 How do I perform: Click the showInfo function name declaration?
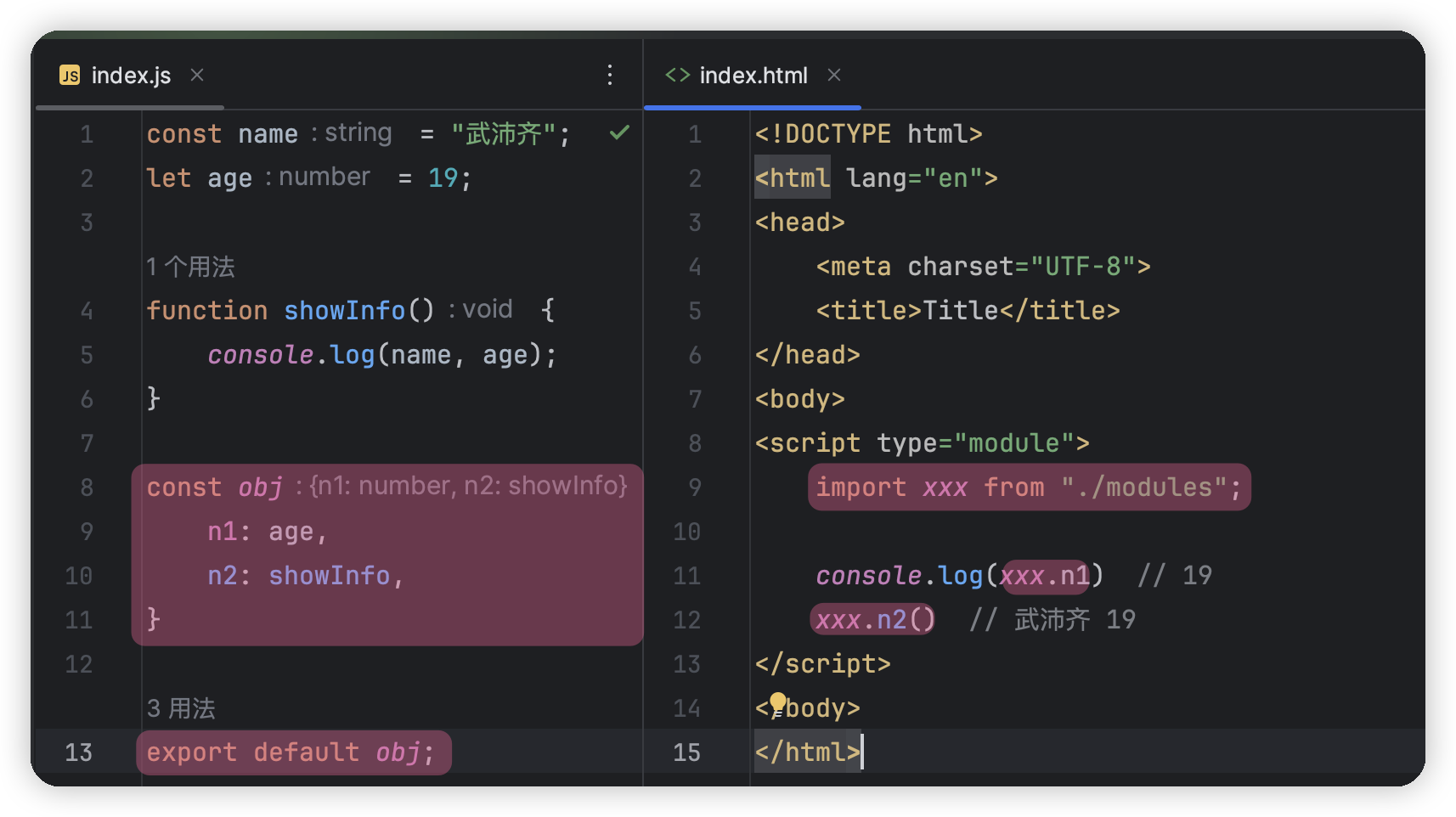point(344,311)
